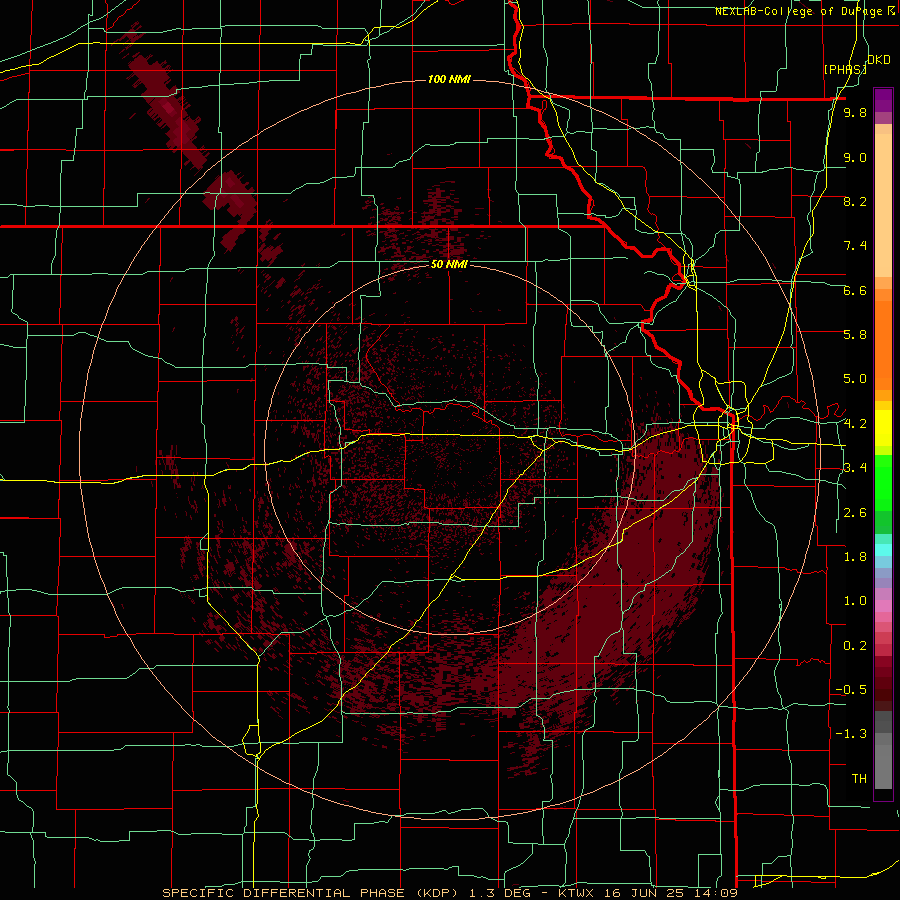Screen dimensions: 900x900
Task: Click the 5.8 value on the color scale
Action: coord(855,335)
